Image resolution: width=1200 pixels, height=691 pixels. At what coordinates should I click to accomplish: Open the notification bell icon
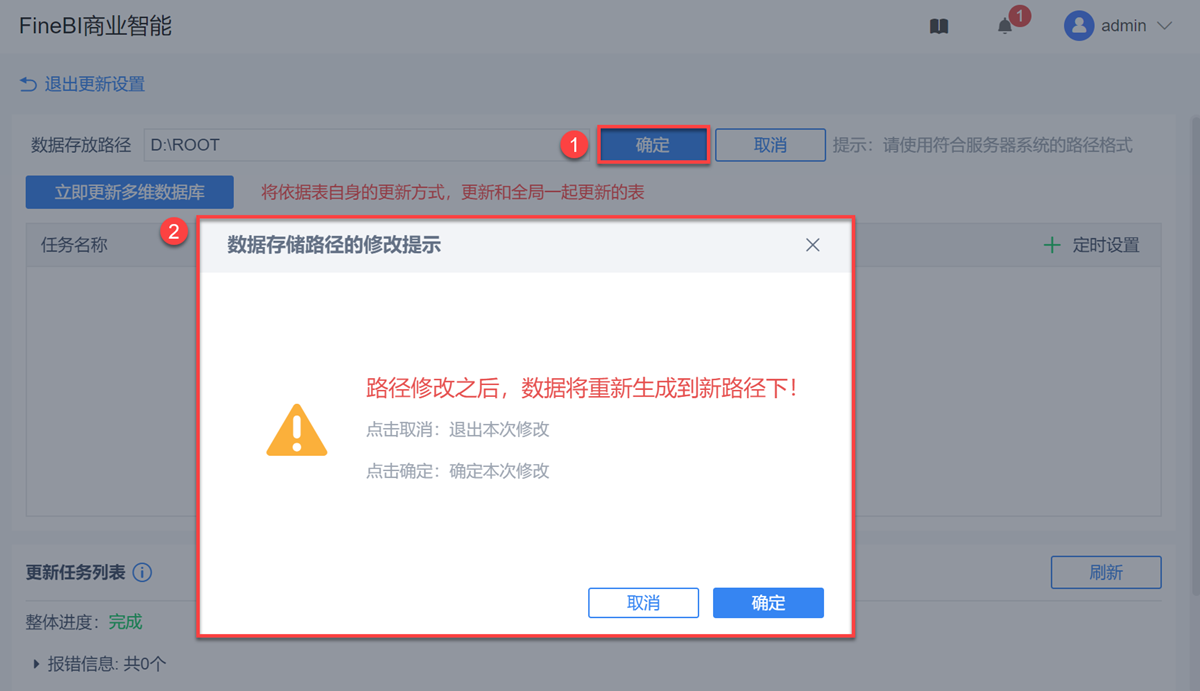(x=1005, y=27)
